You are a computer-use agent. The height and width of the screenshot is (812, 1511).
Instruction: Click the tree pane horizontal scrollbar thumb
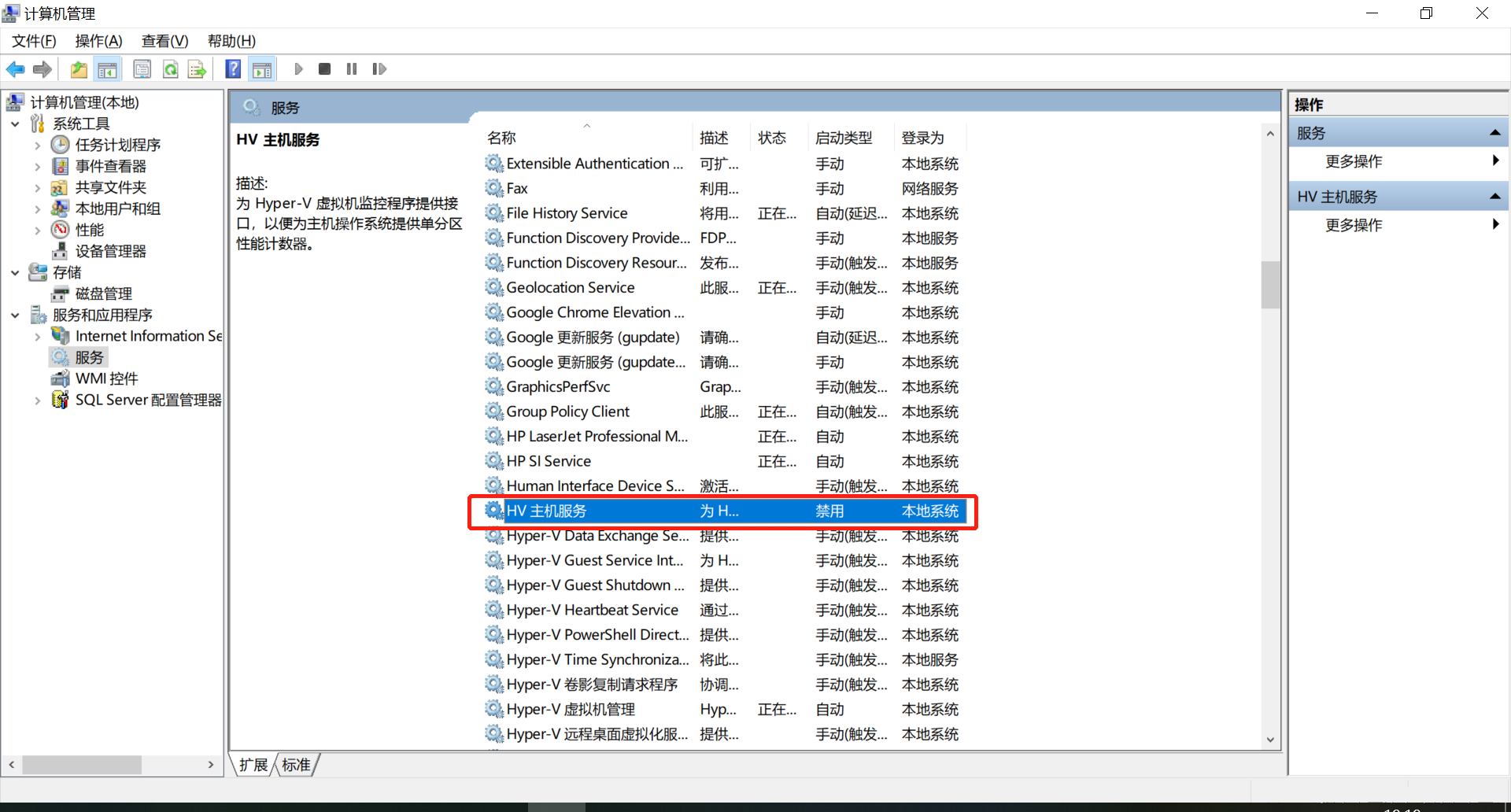82,765
